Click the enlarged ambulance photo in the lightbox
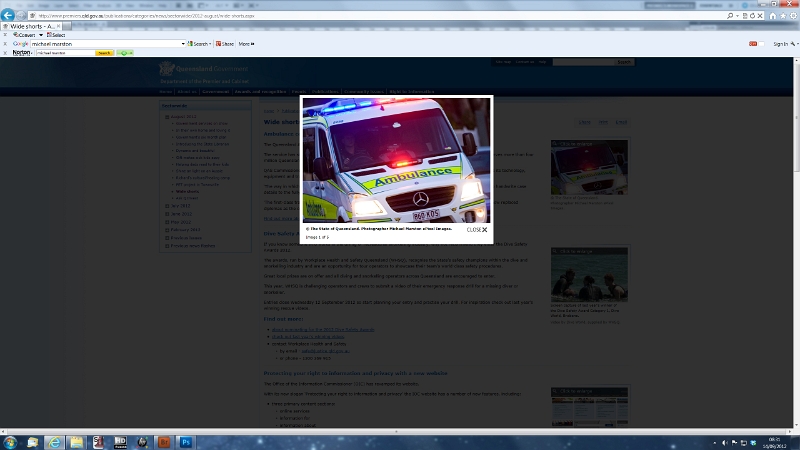 pos(396,160)
